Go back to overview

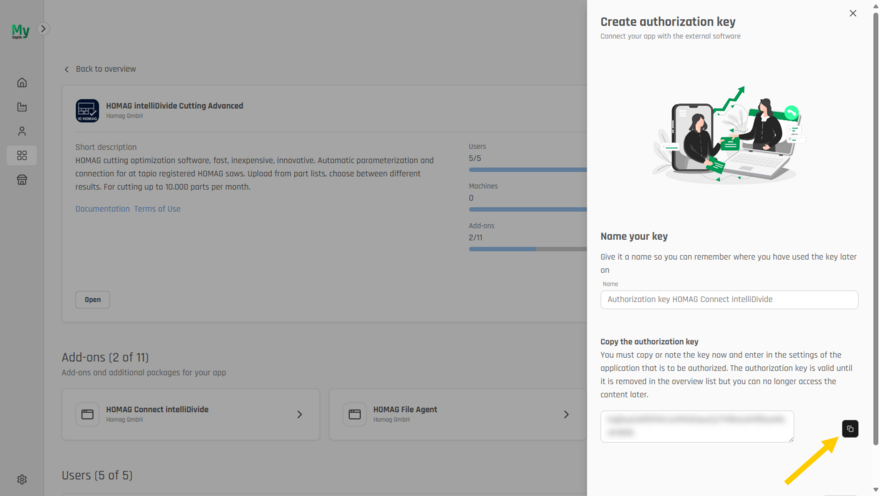coord(100,69)
